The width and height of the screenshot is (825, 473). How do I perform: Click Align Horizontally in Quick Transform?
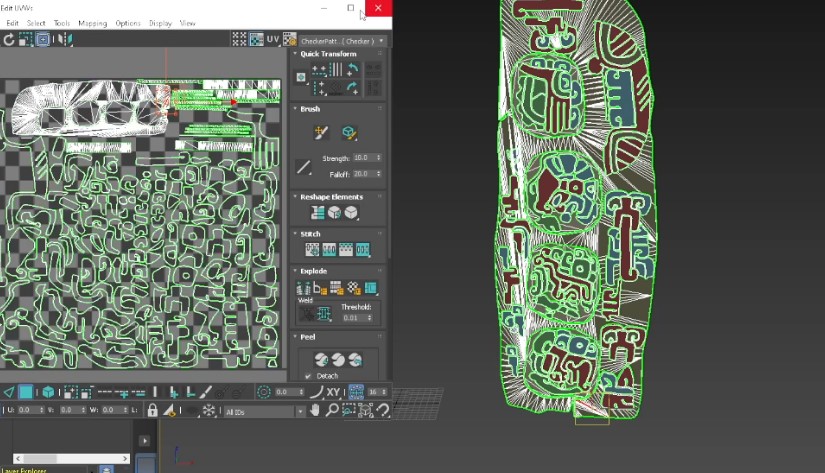tap(318, 69)
